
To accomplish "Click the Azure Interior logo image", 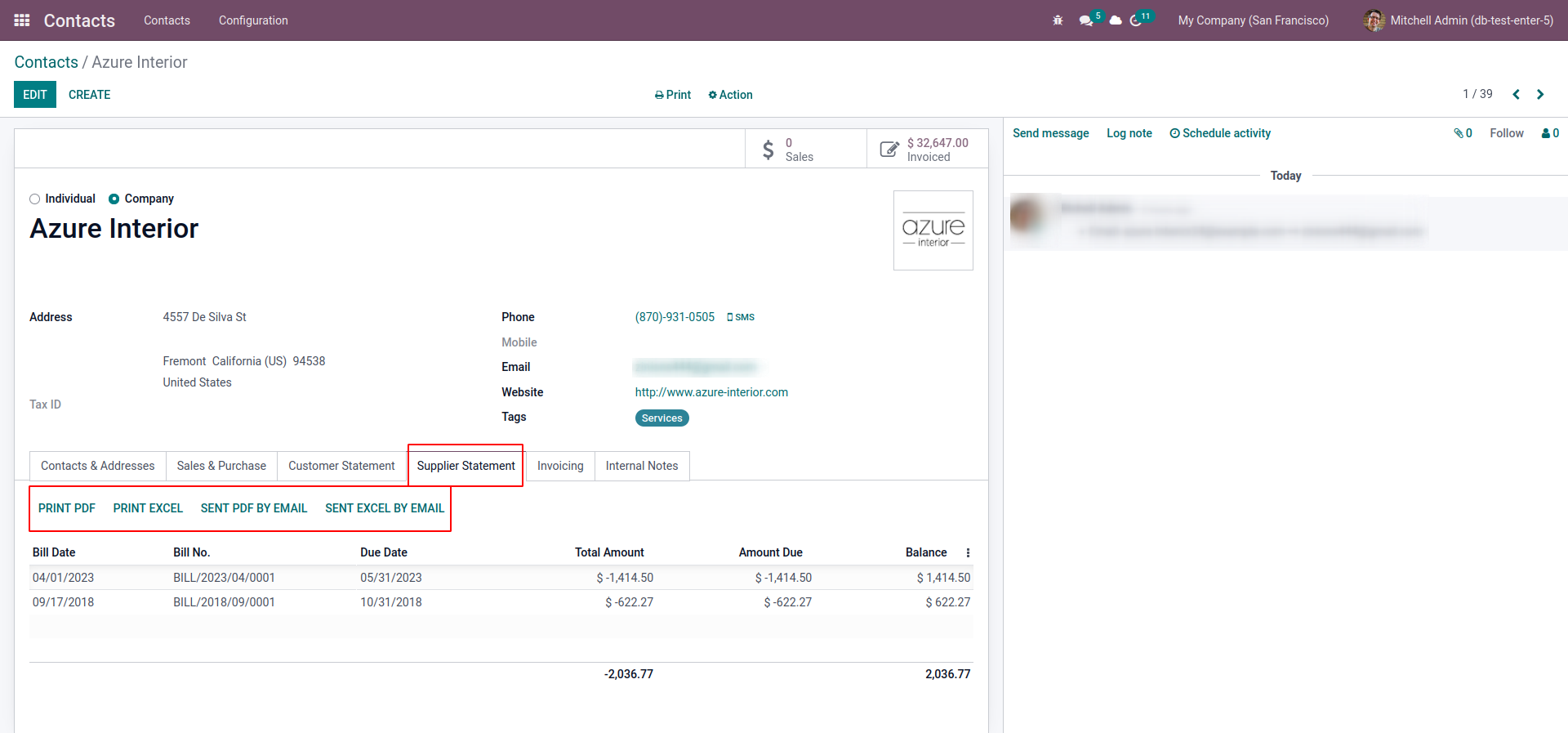I will [x=933, y=230].
